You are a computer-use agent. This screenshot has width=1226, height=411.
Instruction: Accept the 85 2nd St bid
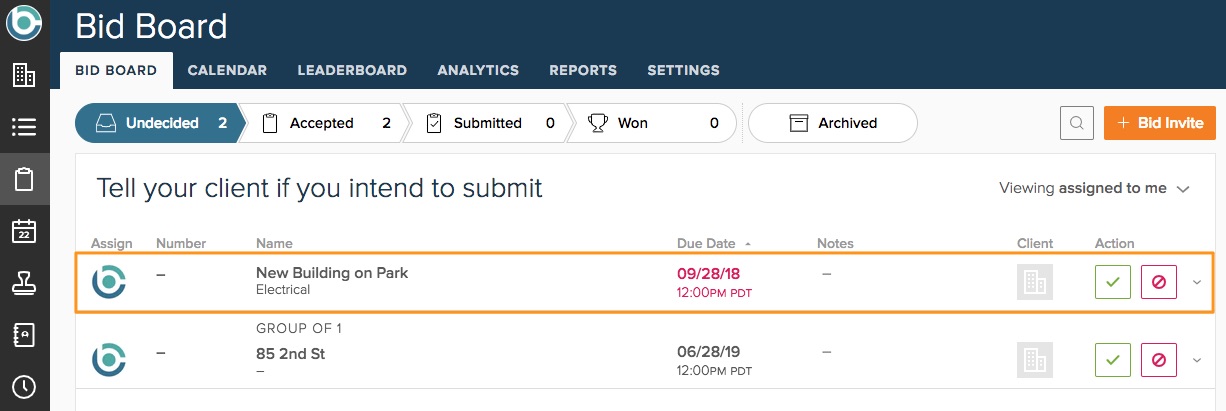1112,359
